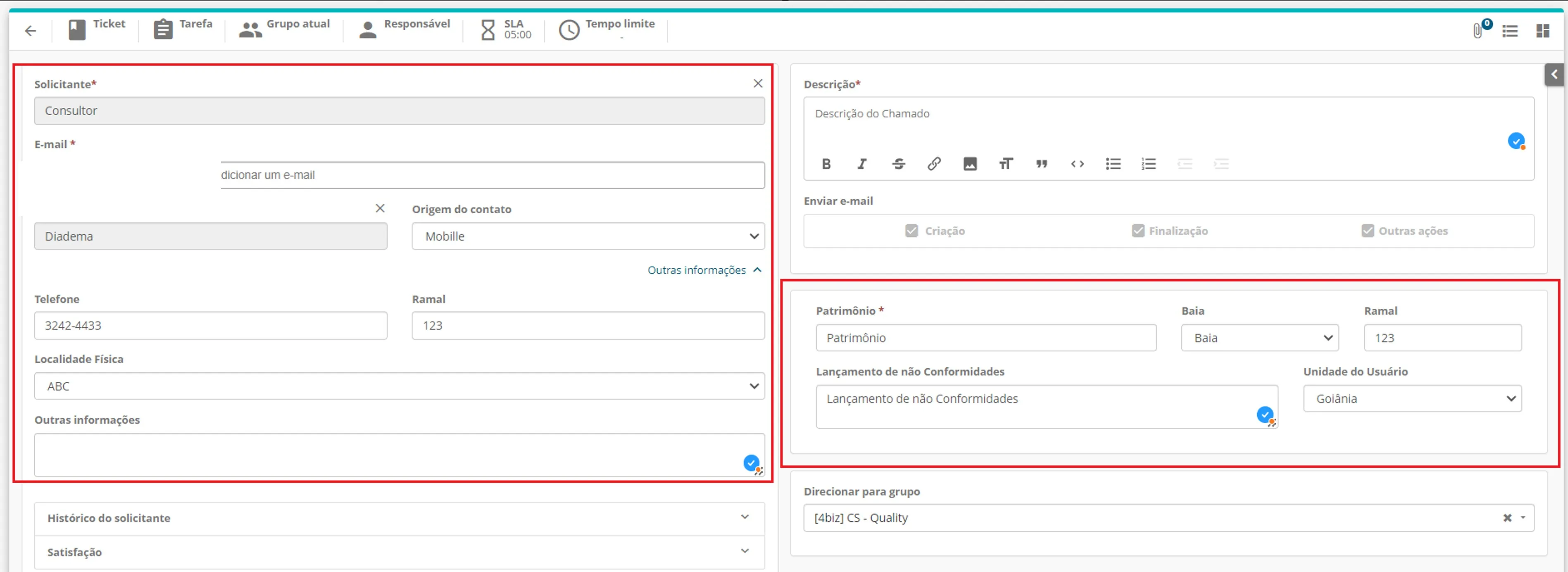Change text size in description editor
Viewport: 1568px width, 572px height.
coord(1006,164)
